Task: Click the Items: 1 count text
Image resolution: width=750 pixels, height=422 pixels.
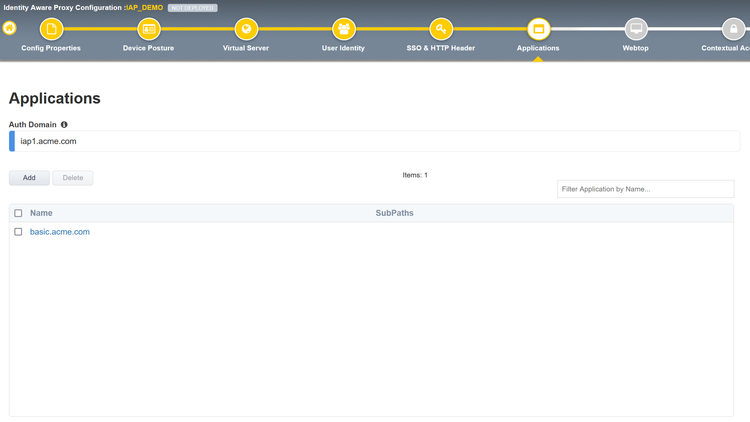Action: click(x=415, y=175)
